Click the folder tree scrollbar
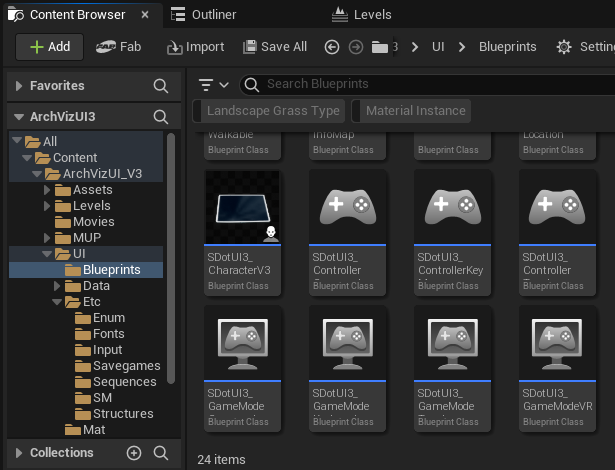This screenshot has height=470, width=615. (x=171, y=258)
